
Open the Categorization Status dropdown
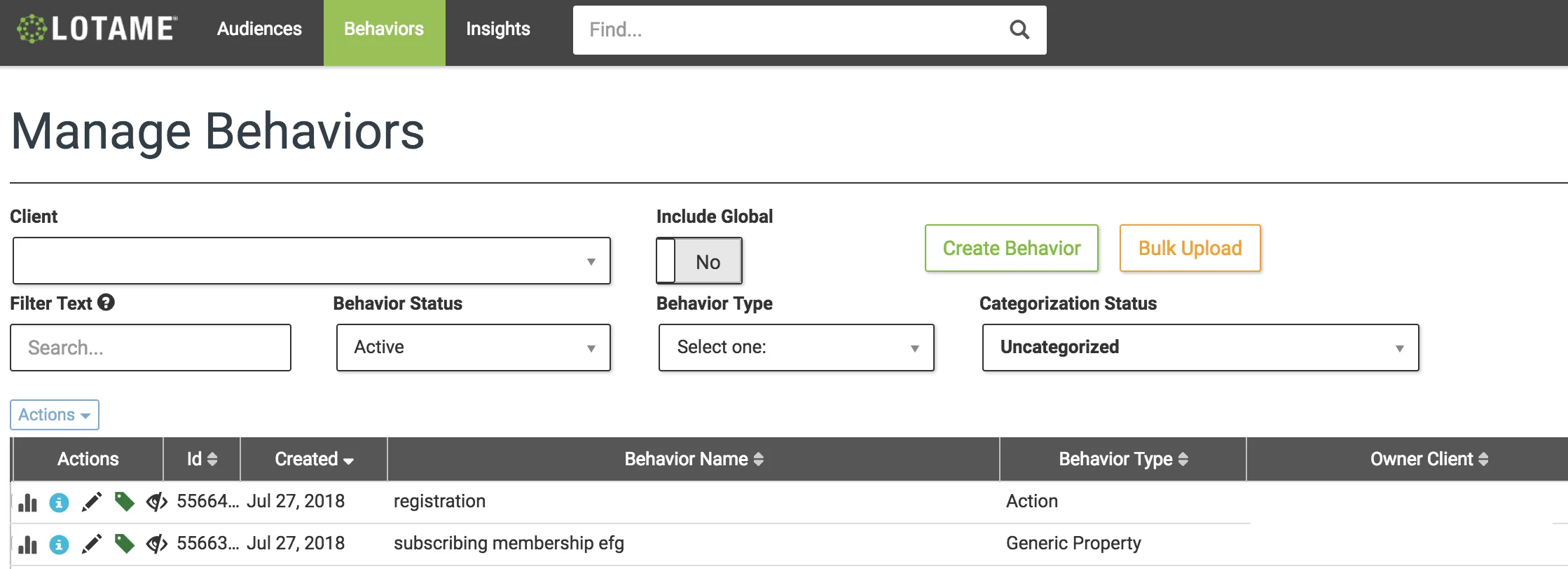(x=1200, y=348)
